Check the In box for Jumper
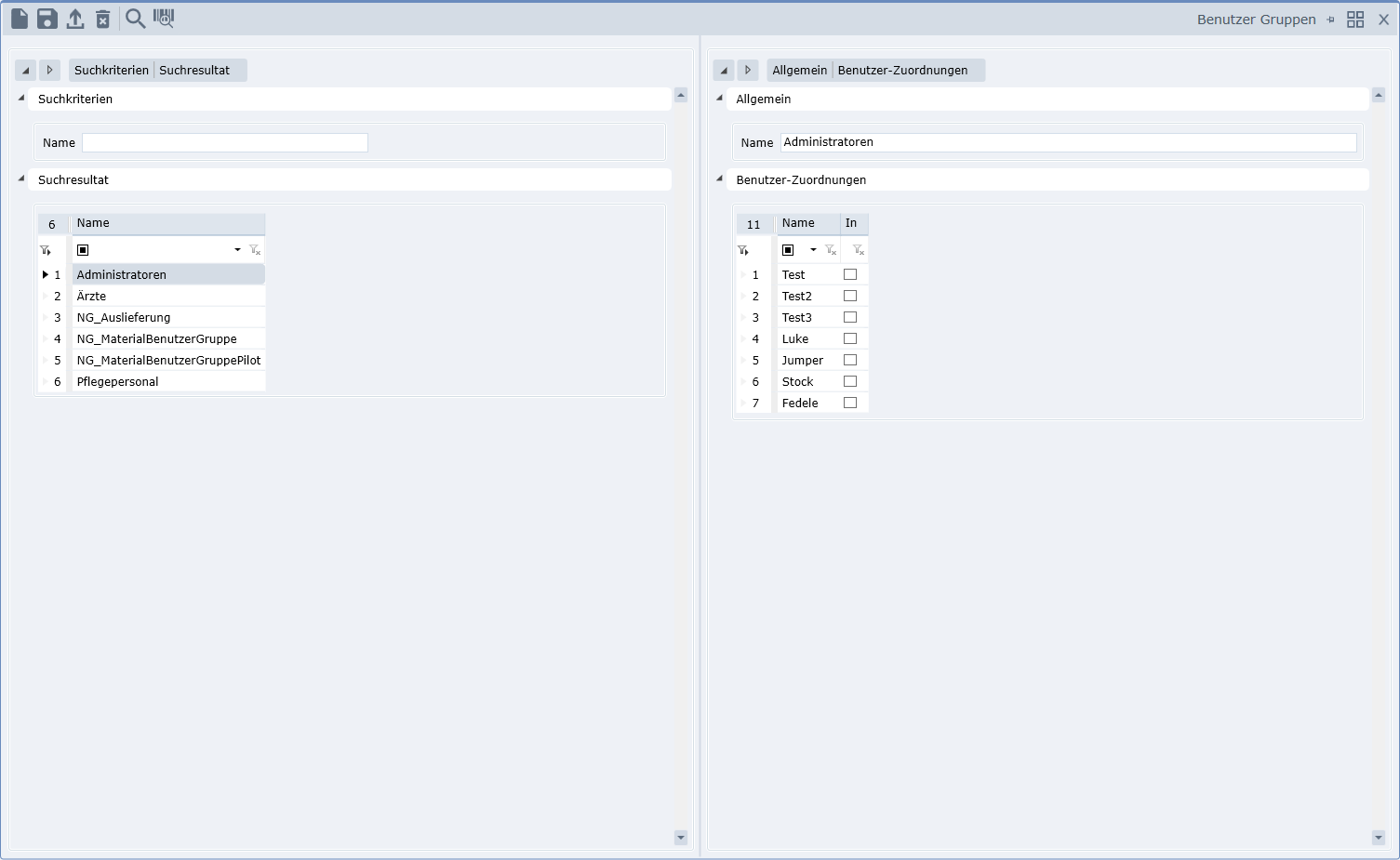This screenshot has height=860, width=1400. point(850,360)
